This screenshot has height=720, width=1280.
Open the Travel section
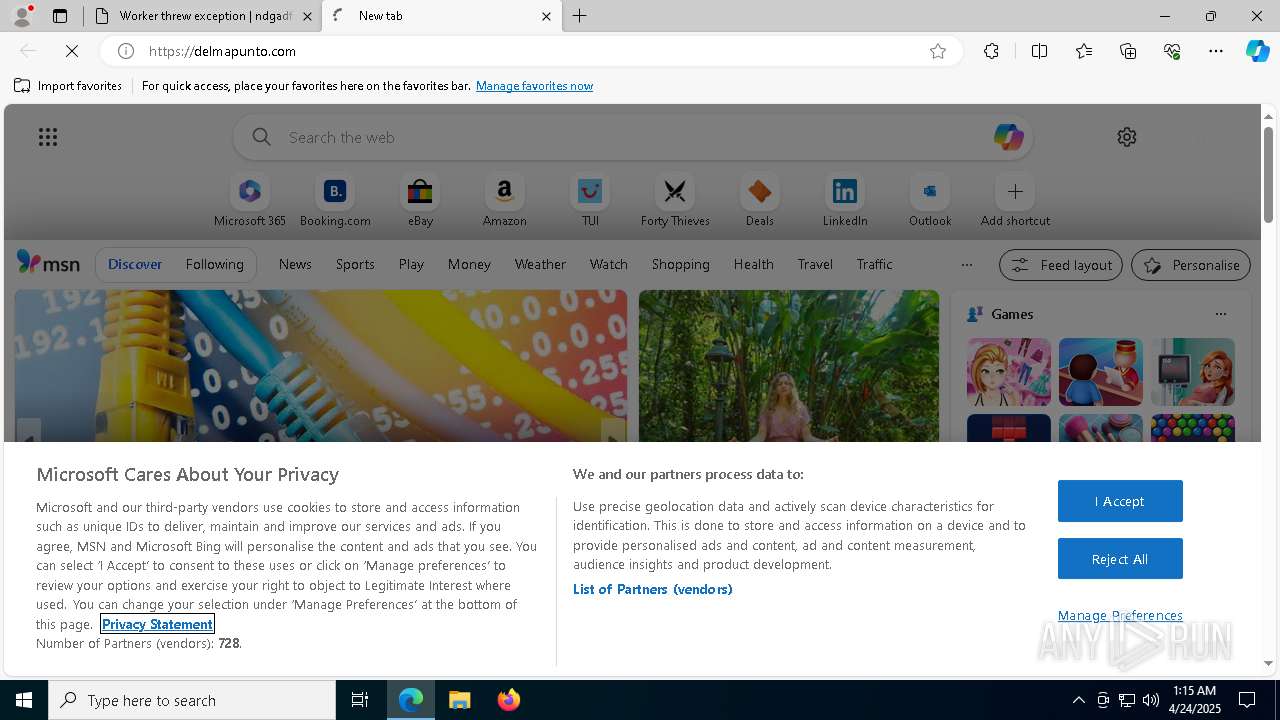pyautogui.click(x=815, y=265)
